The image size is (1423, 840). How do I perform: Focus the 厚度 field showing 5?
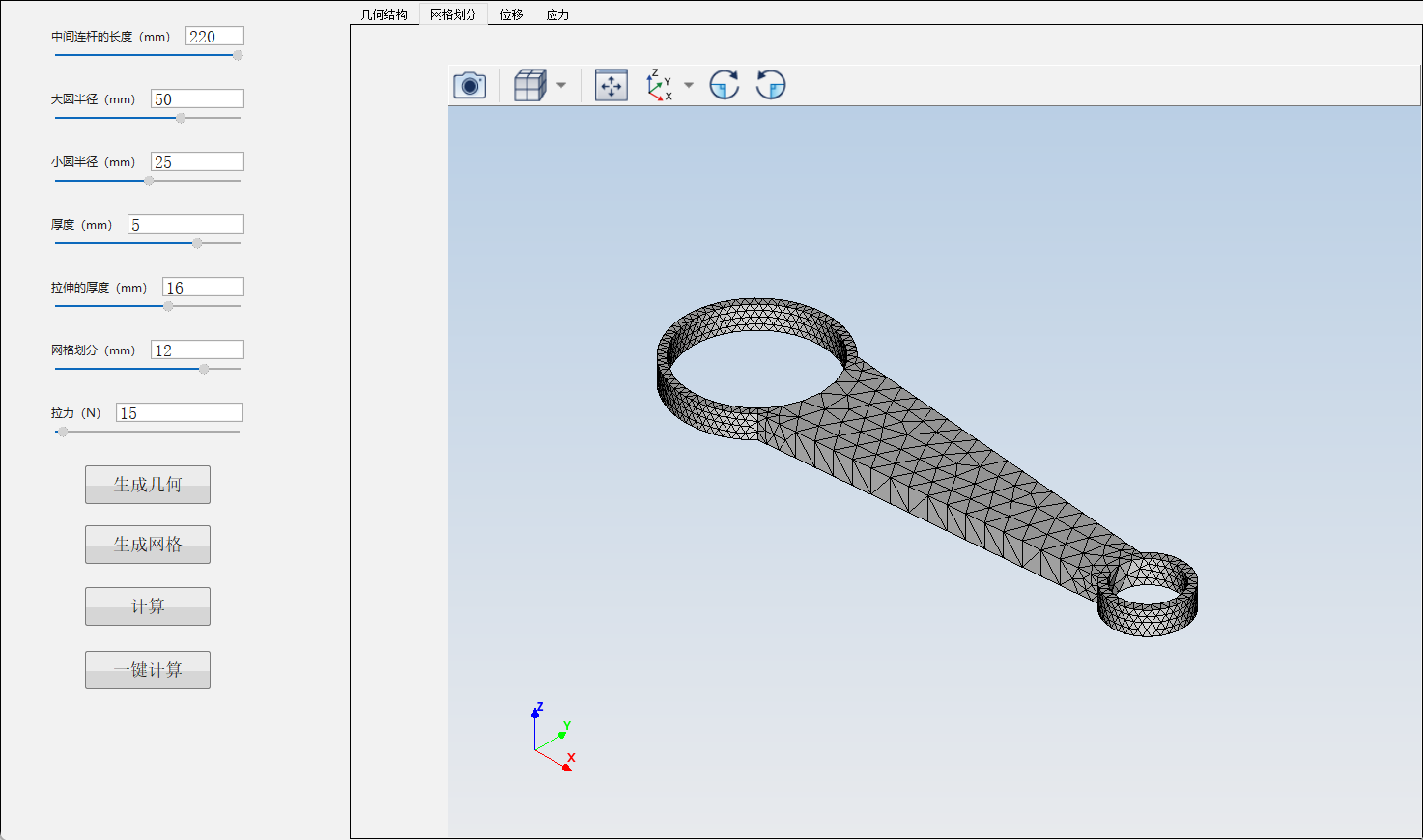point(185,225)
